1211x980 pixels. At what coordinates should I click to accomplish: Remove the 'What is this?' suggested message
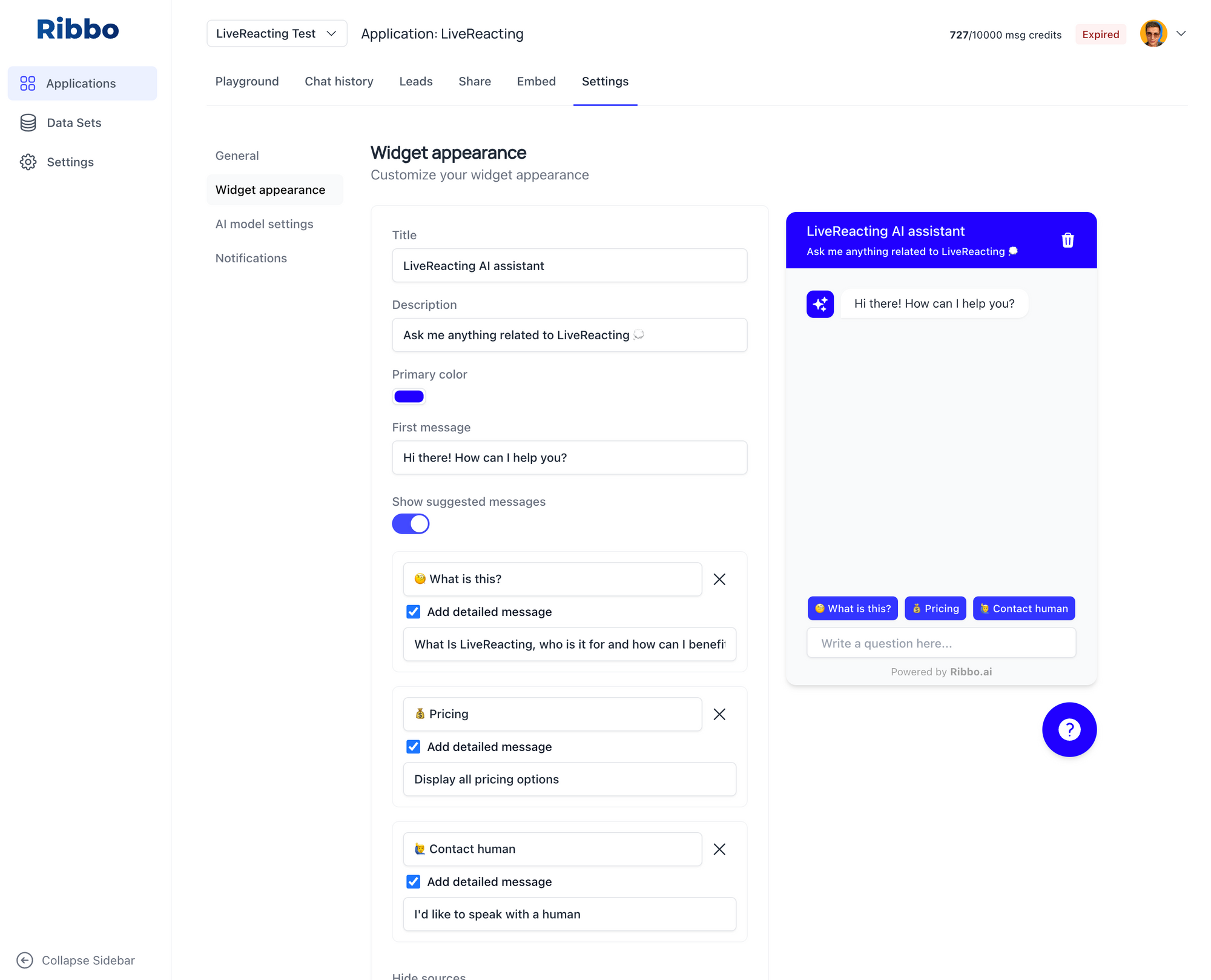point(719,579)
